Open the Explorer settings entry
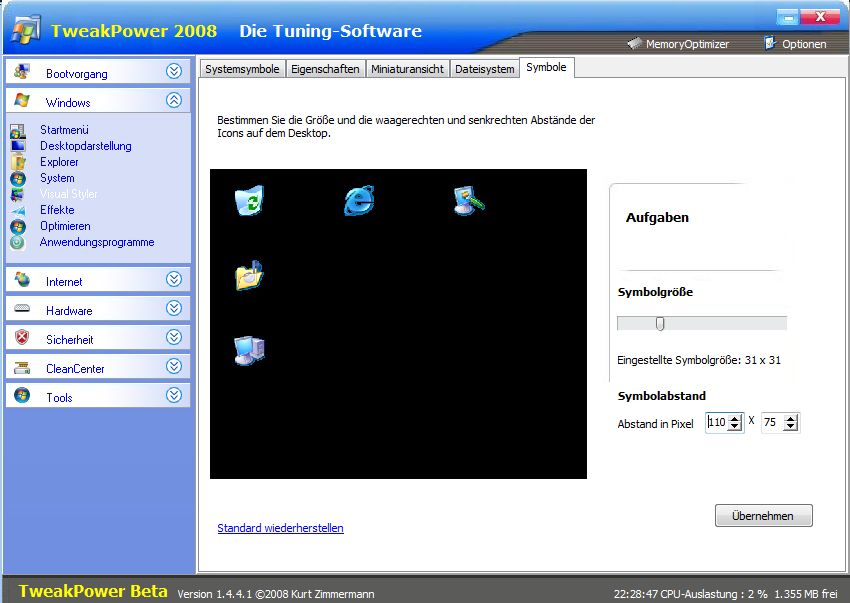Screen dimensions: 850x603 point(59,162)
